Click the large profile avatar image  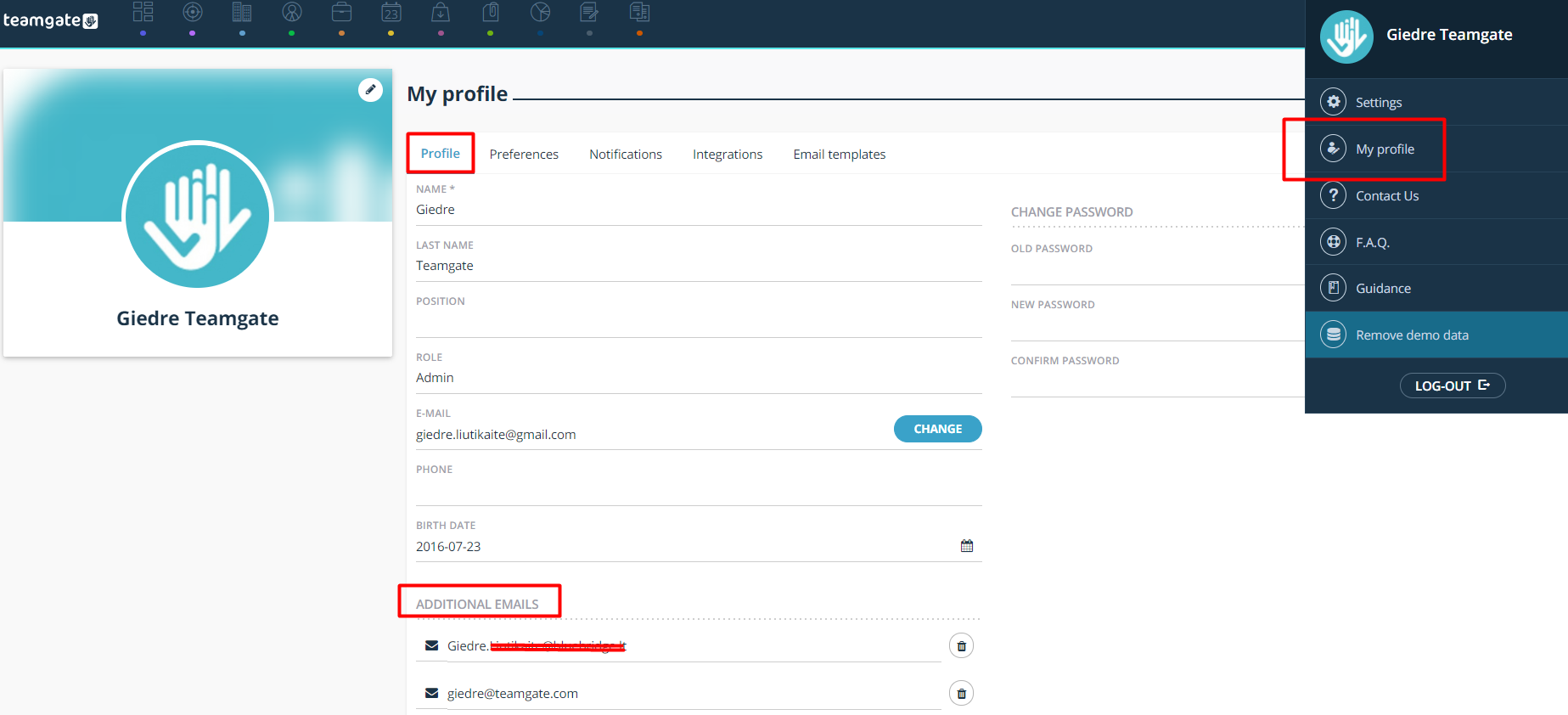197,216
